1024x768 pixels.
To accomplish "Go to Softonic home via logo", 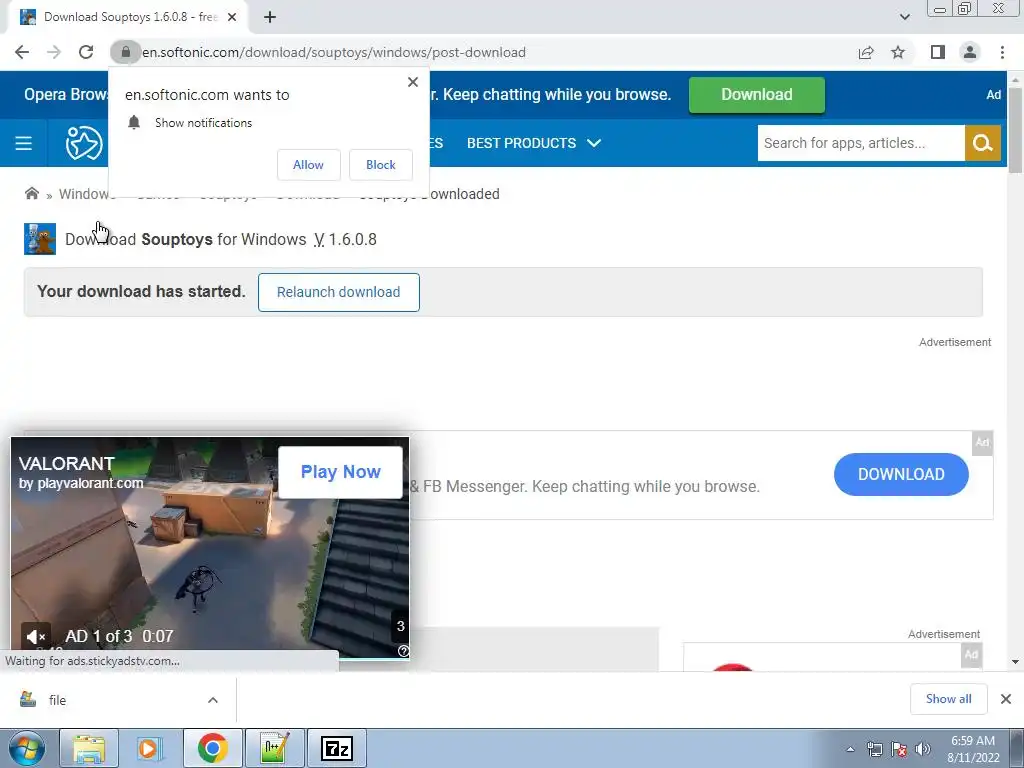I will (84, 143).
